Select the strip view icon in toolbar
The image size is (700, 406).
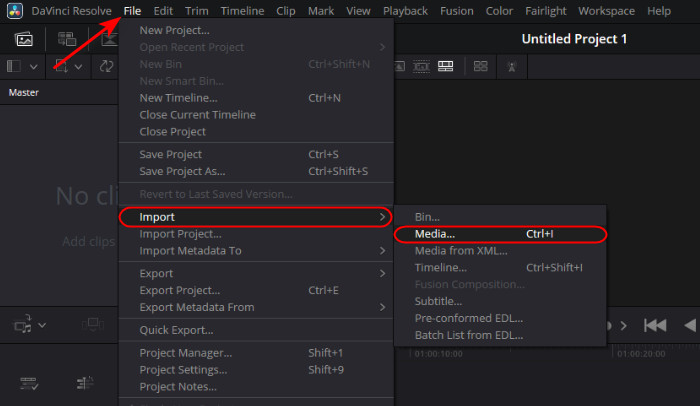(446, 66)
